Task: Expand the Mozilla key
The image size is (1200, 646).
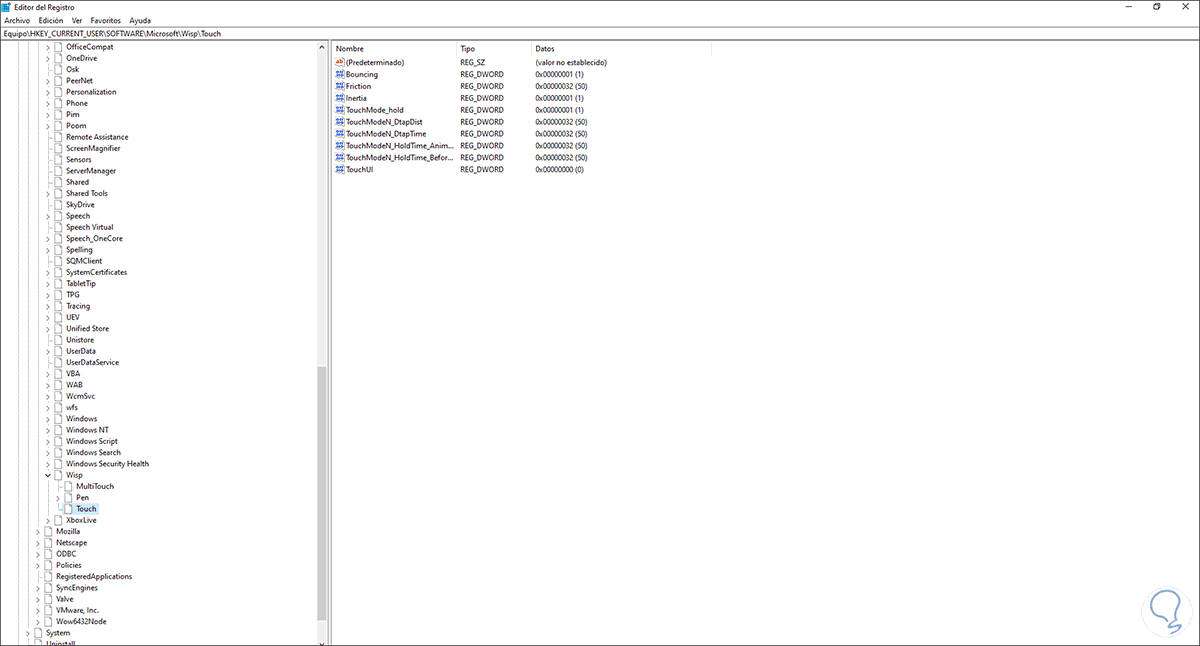Action: click(36, 531)
